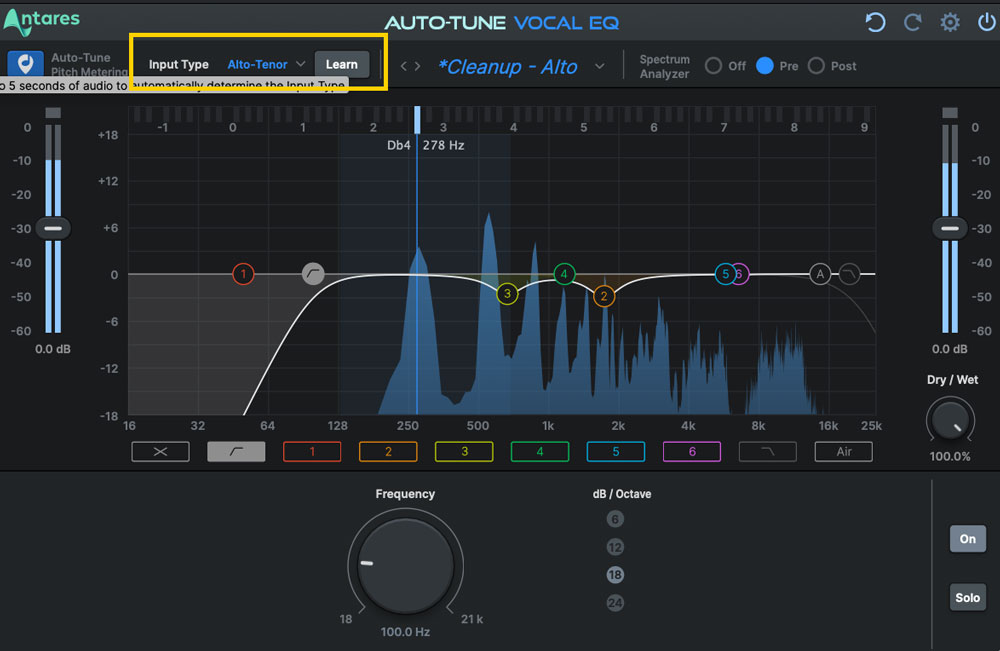1000x651 pixels.
Task: Select low-pass filter node on curve
Action: [849, 274]
